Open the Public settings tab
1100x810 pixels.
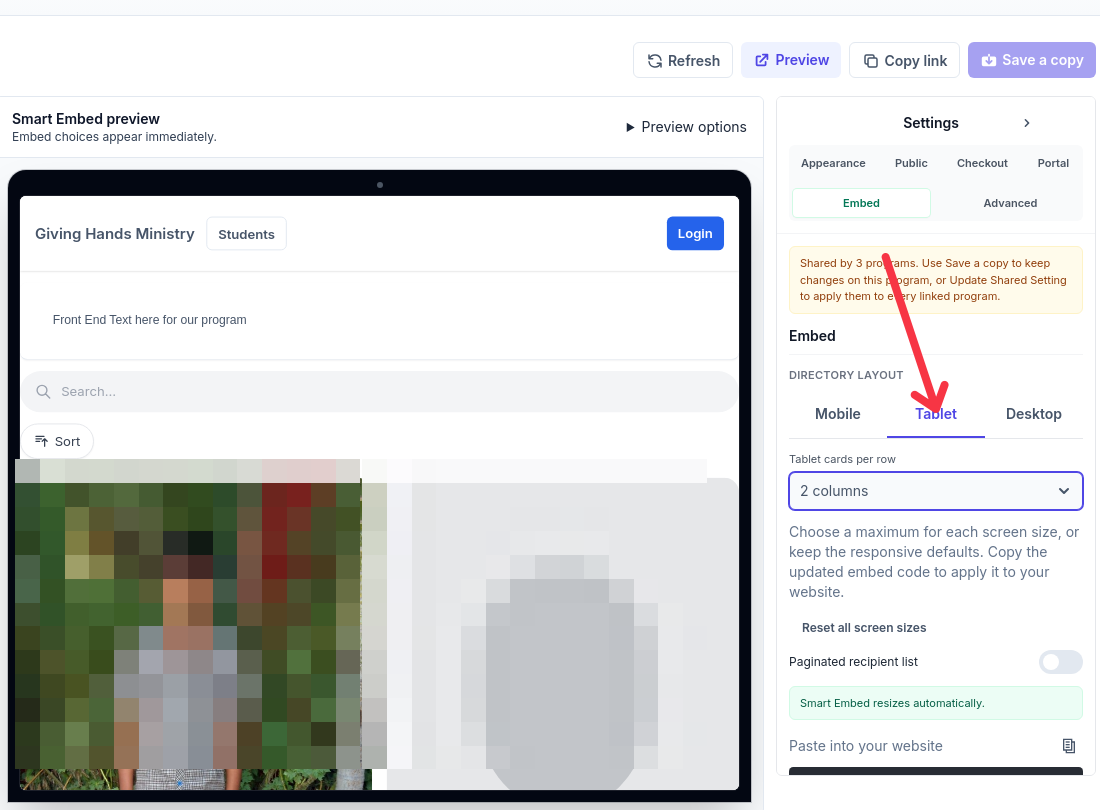click(x=911, y=163)
